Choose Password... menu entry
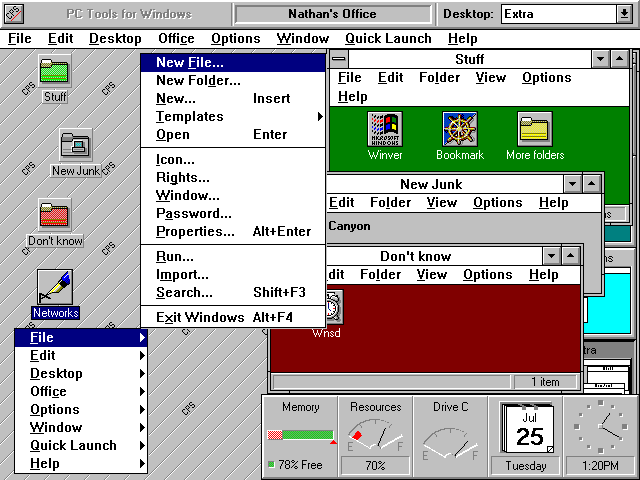Viewport: 640px width, 480px height. click(233, 213)
